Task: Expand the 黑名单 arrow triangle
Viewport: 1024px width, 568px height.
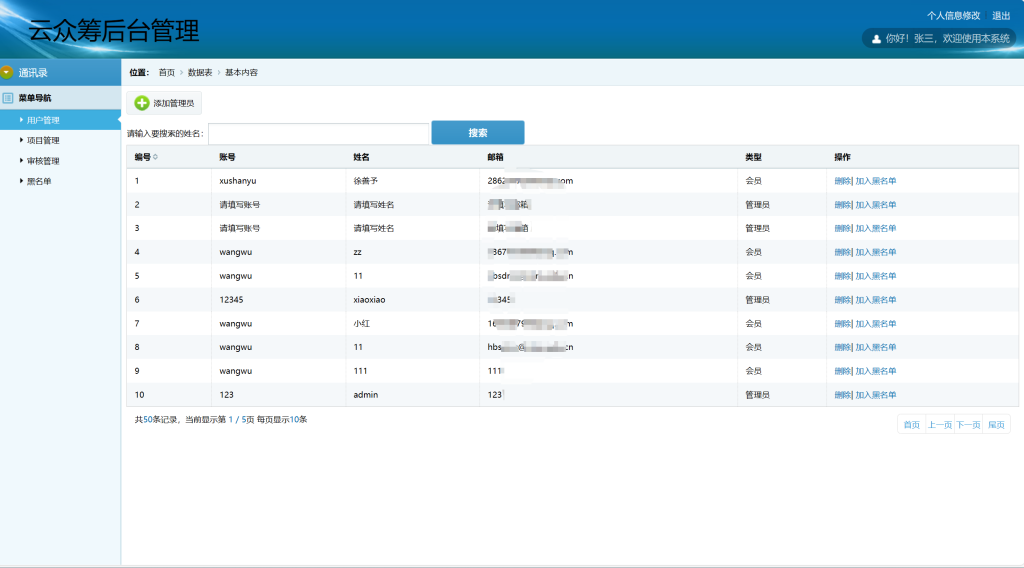Action: (x=22, y=181)
